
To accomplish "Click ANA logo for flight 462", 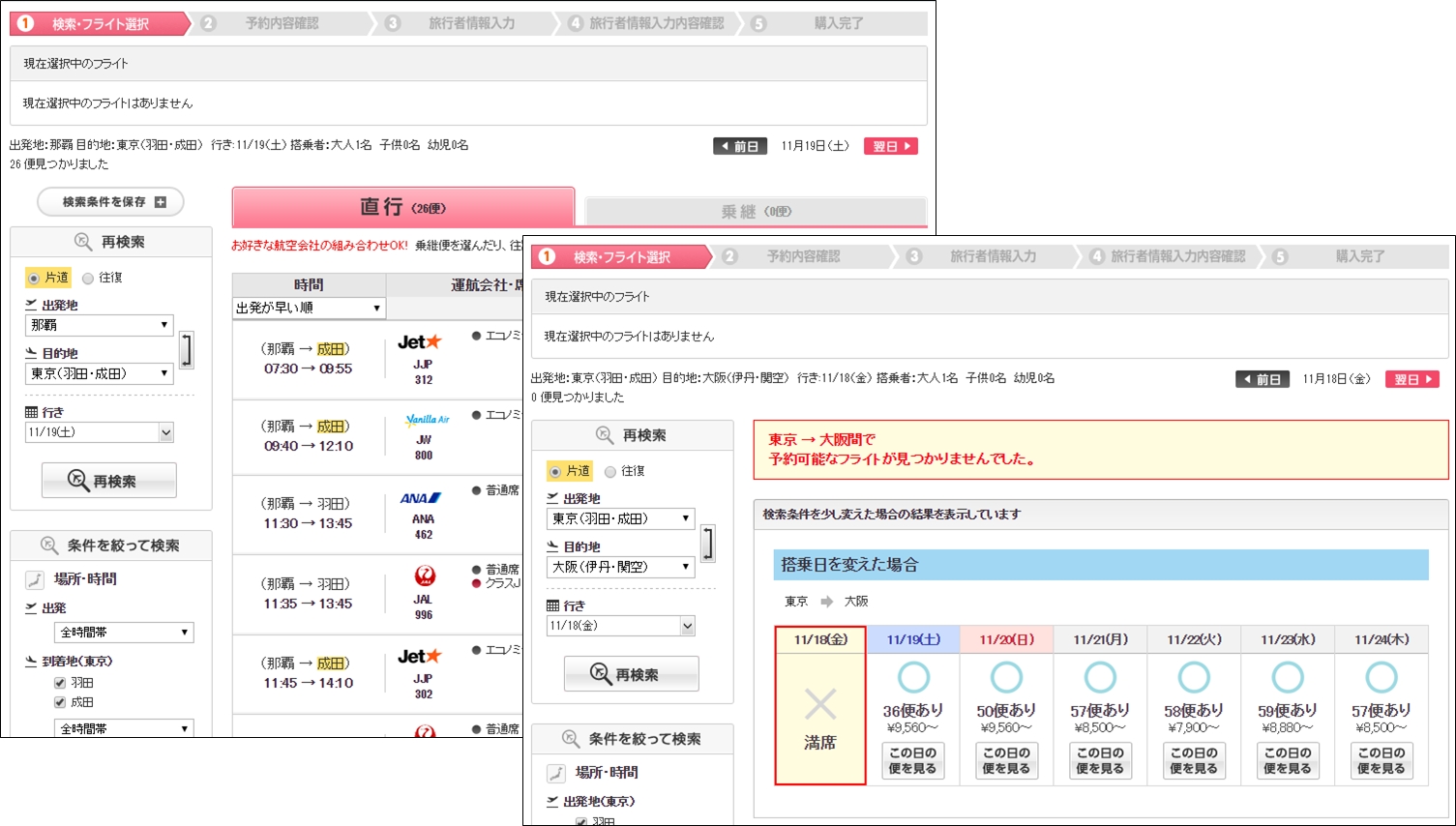I will pyautogui.click(x=421, y=498).
